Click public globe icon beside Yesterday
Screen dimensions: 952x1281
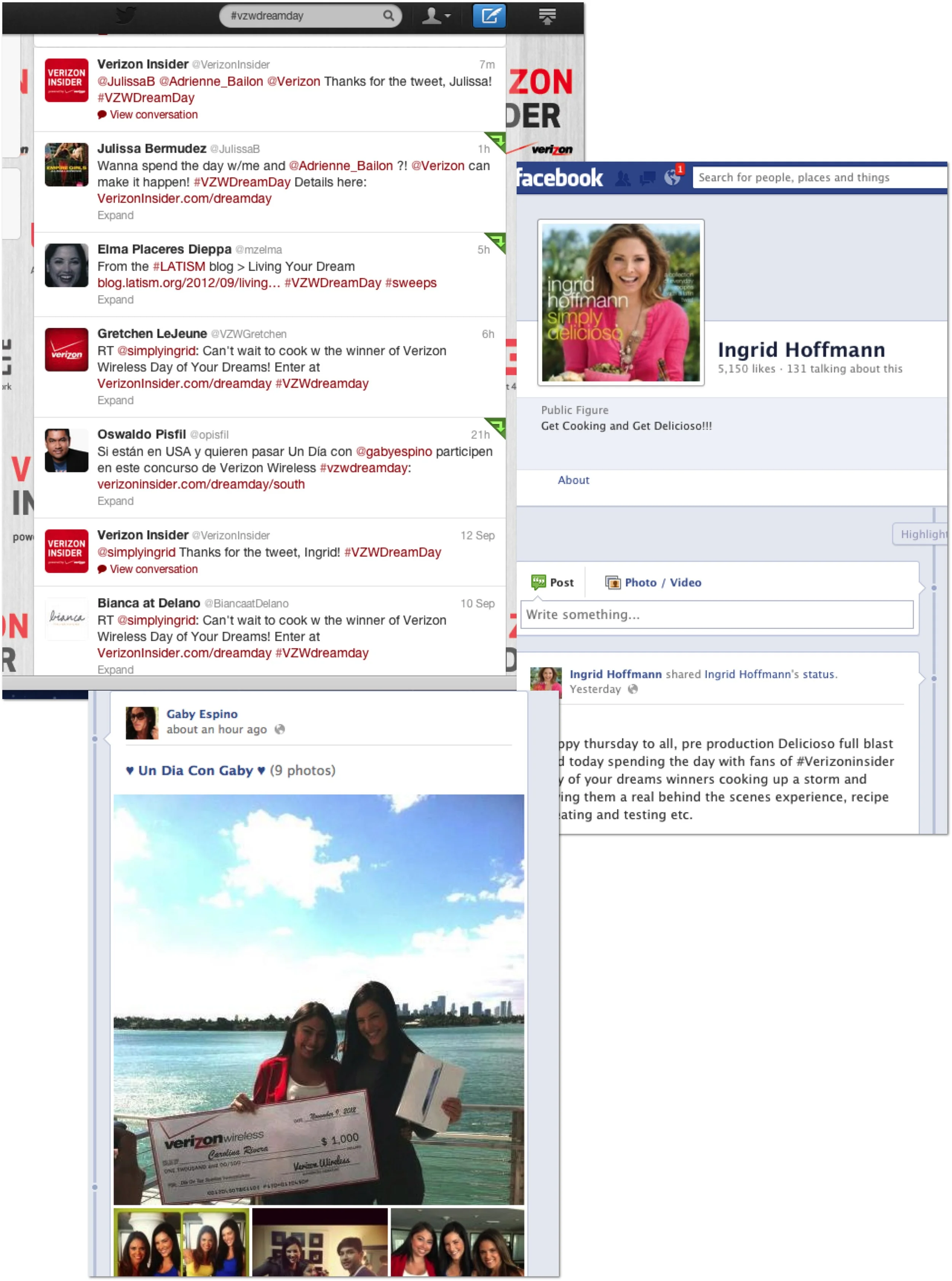[633, 689]
